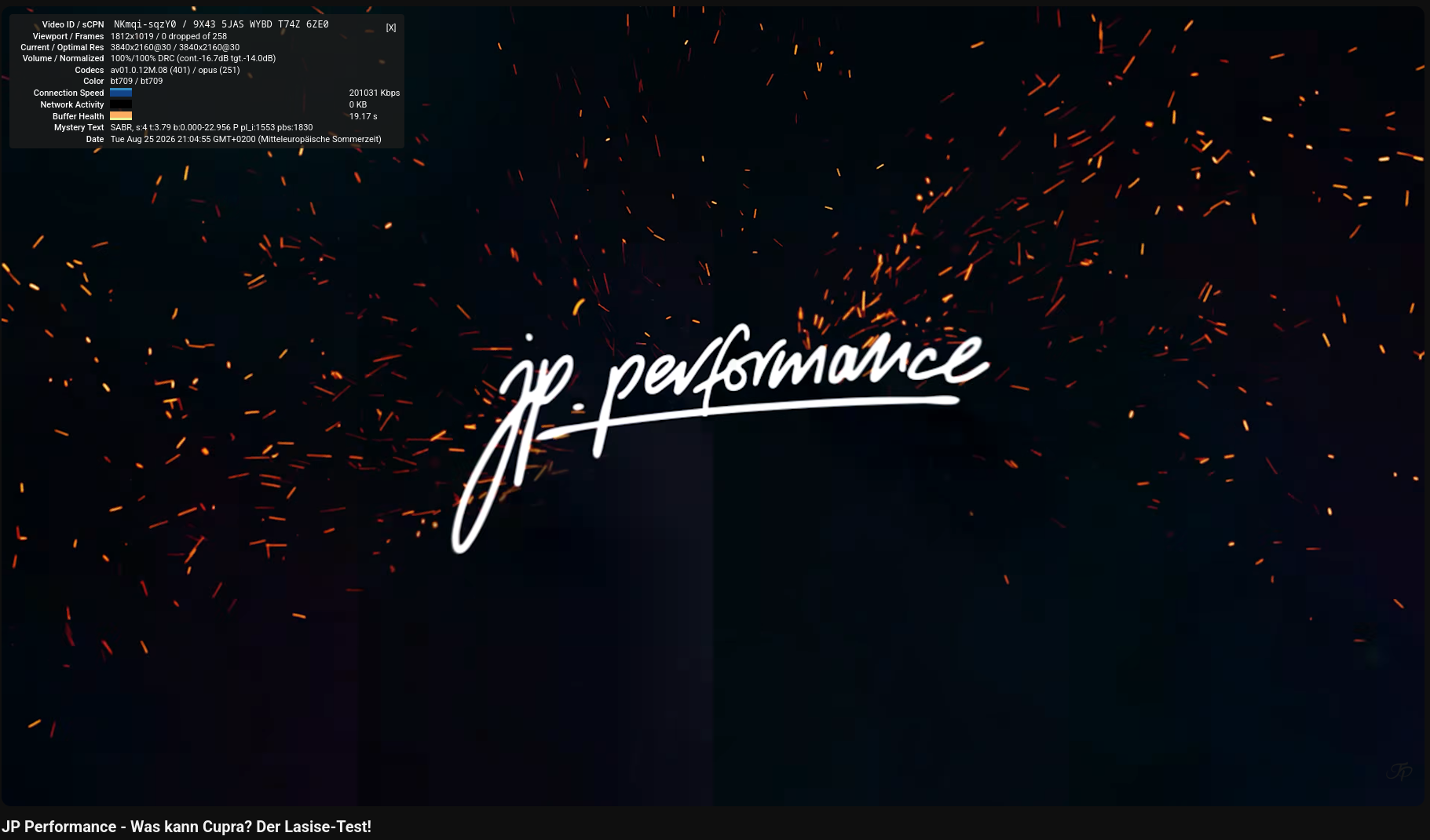Click the 'Connection Speed' label
The image size is (1430, 840).
[68, 93]
